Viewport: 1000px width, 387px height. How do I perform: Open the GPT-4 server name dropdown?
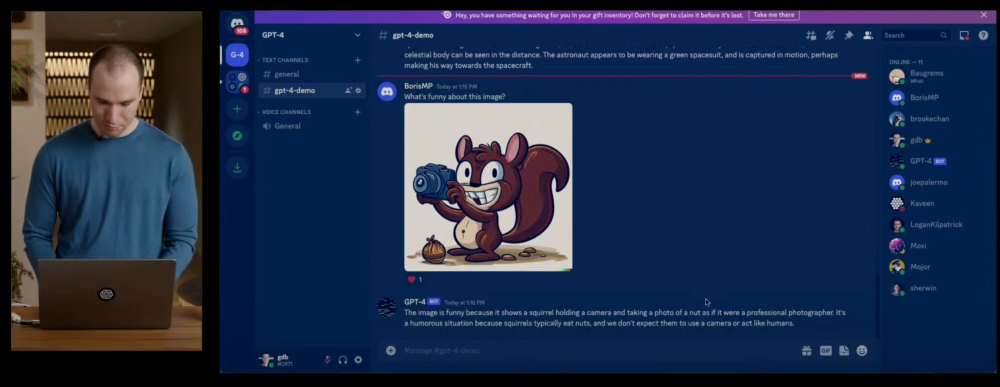[x=311, y=35]
